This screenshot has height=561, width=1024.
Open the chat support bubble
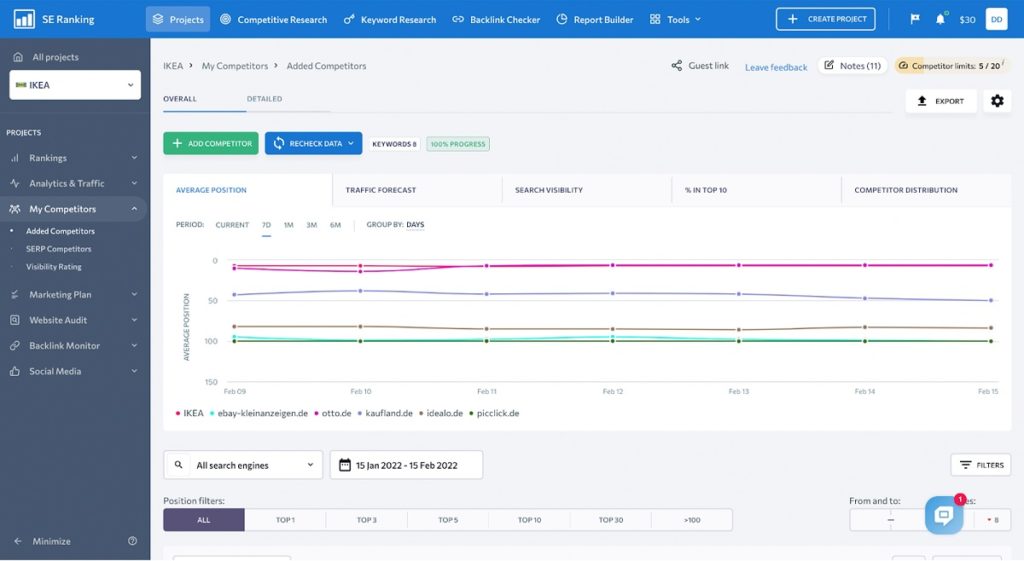pos(944,515)
